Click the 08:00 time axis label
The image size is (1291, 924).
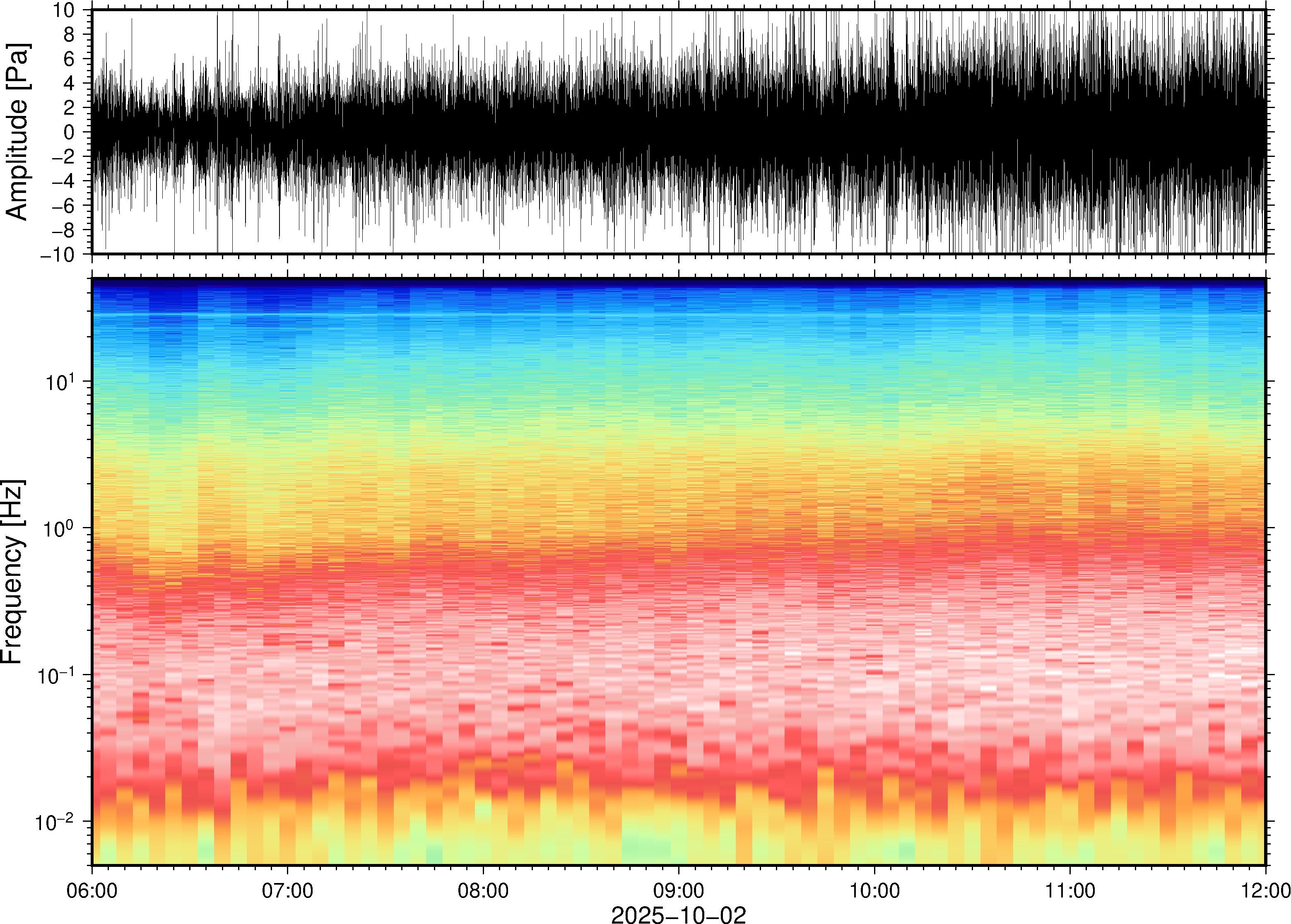tap(483, 890)
